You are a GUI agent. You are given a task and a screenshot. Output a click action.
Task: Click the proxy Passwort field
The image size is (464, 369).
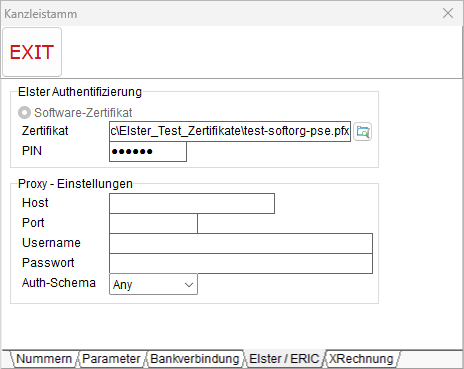coord(241,263)
